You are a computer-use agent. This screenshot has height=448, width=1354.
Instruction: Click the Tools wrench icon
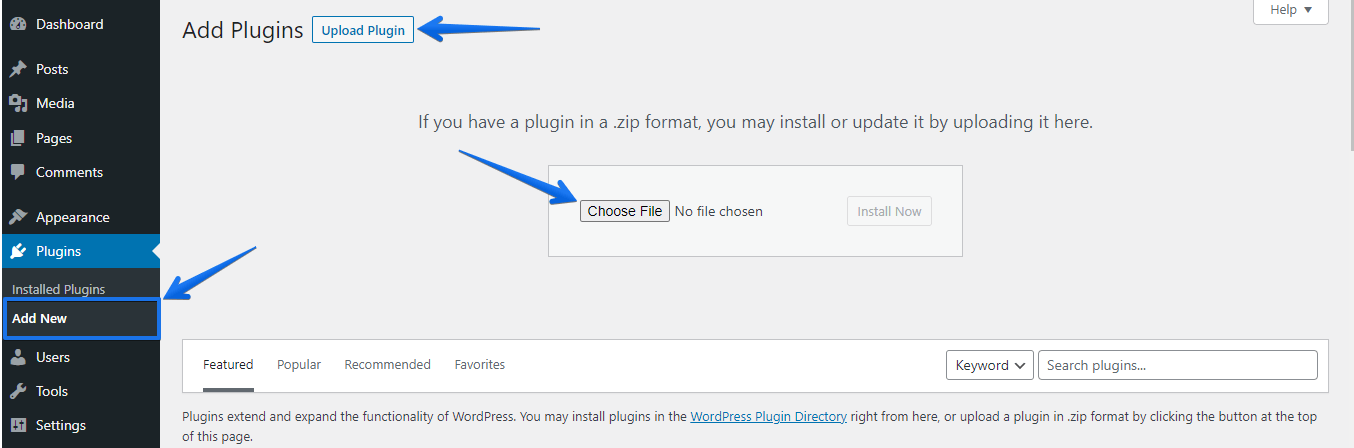point(18,391)
